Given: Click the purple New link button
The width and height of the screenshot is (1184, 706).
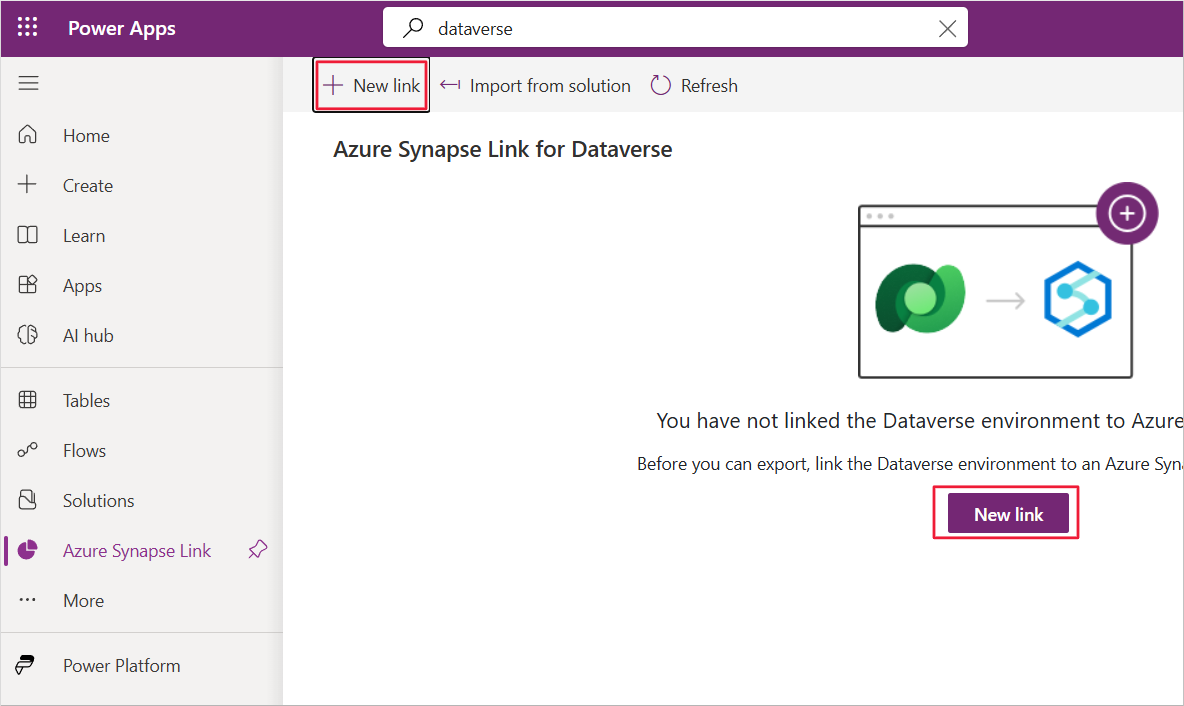Looking at the screenshot, I should (1008, 513).
